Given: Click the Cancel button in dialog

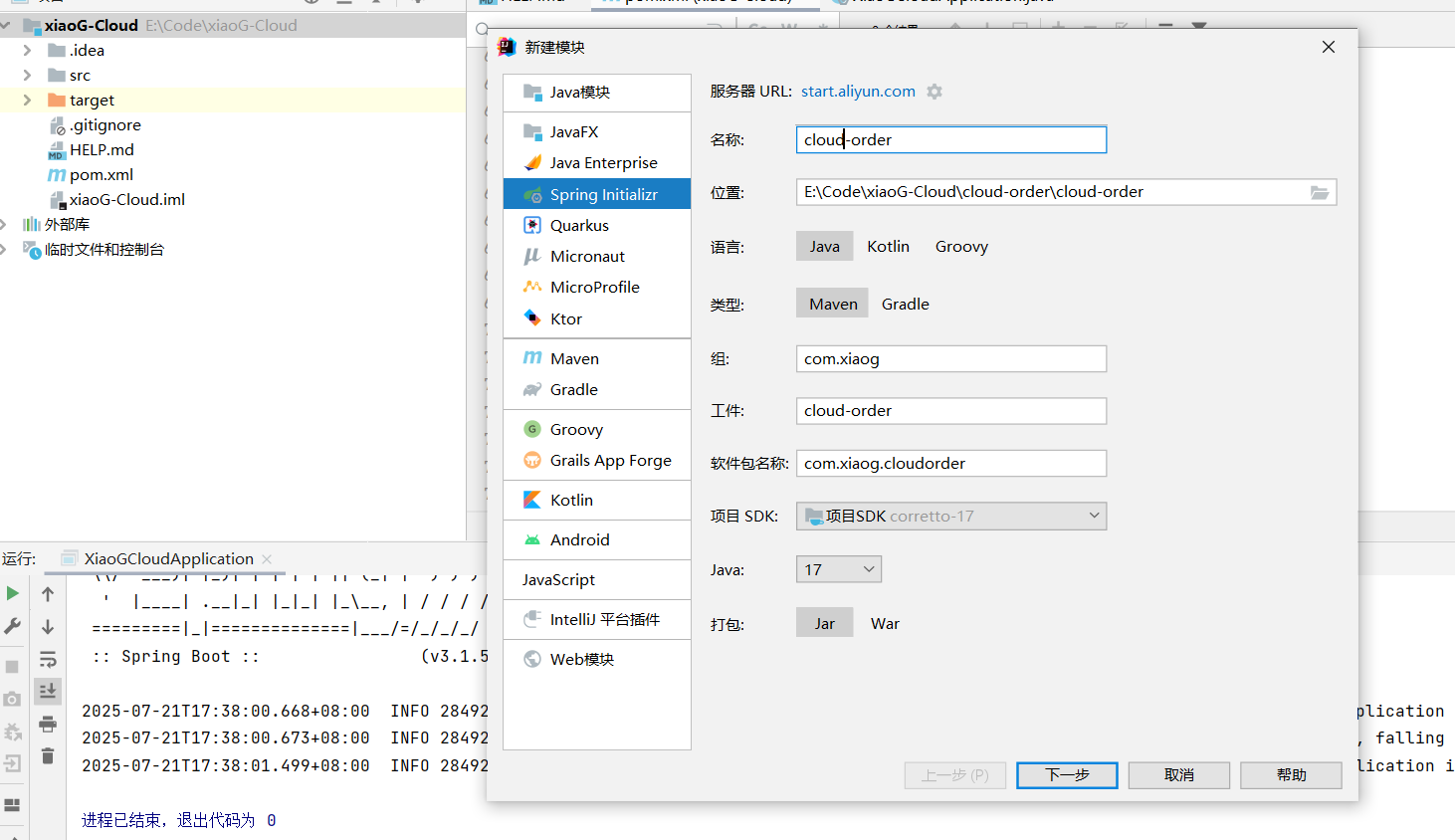Looking at the screenshot, I should point(1179,775).
